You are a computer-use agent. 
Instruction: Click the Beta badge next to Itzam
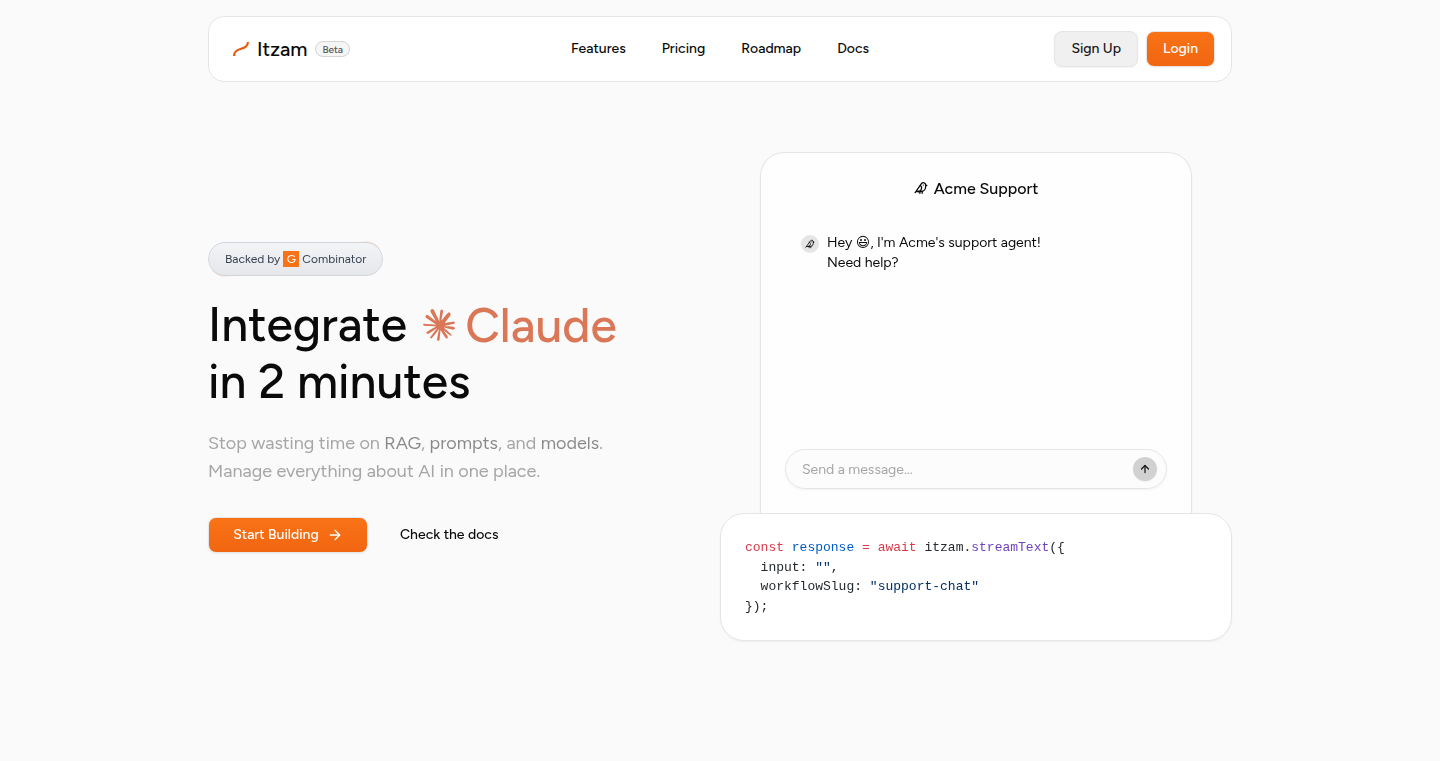click(332, 49)
